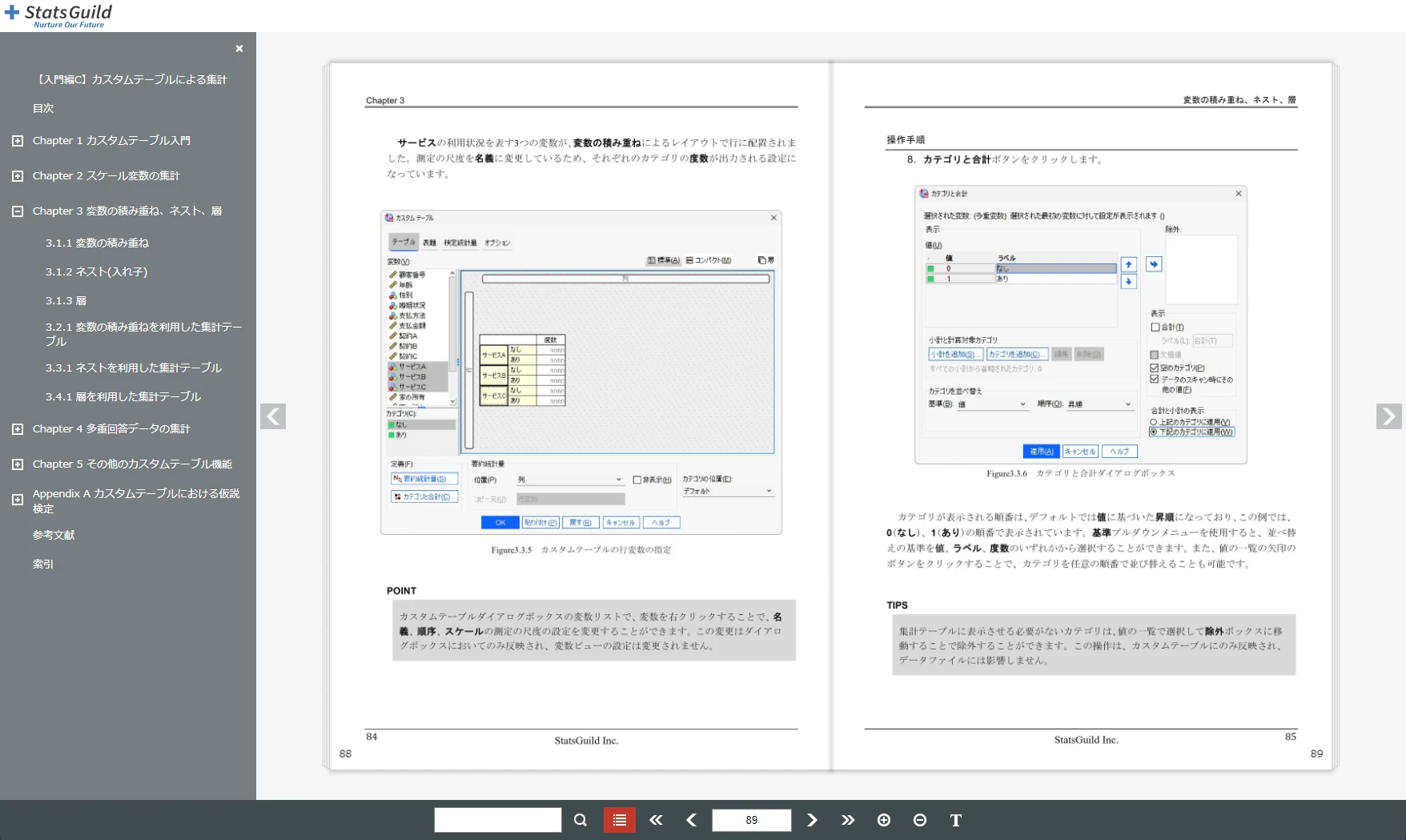Click the green swatch beside value 0

click(930, 269)
